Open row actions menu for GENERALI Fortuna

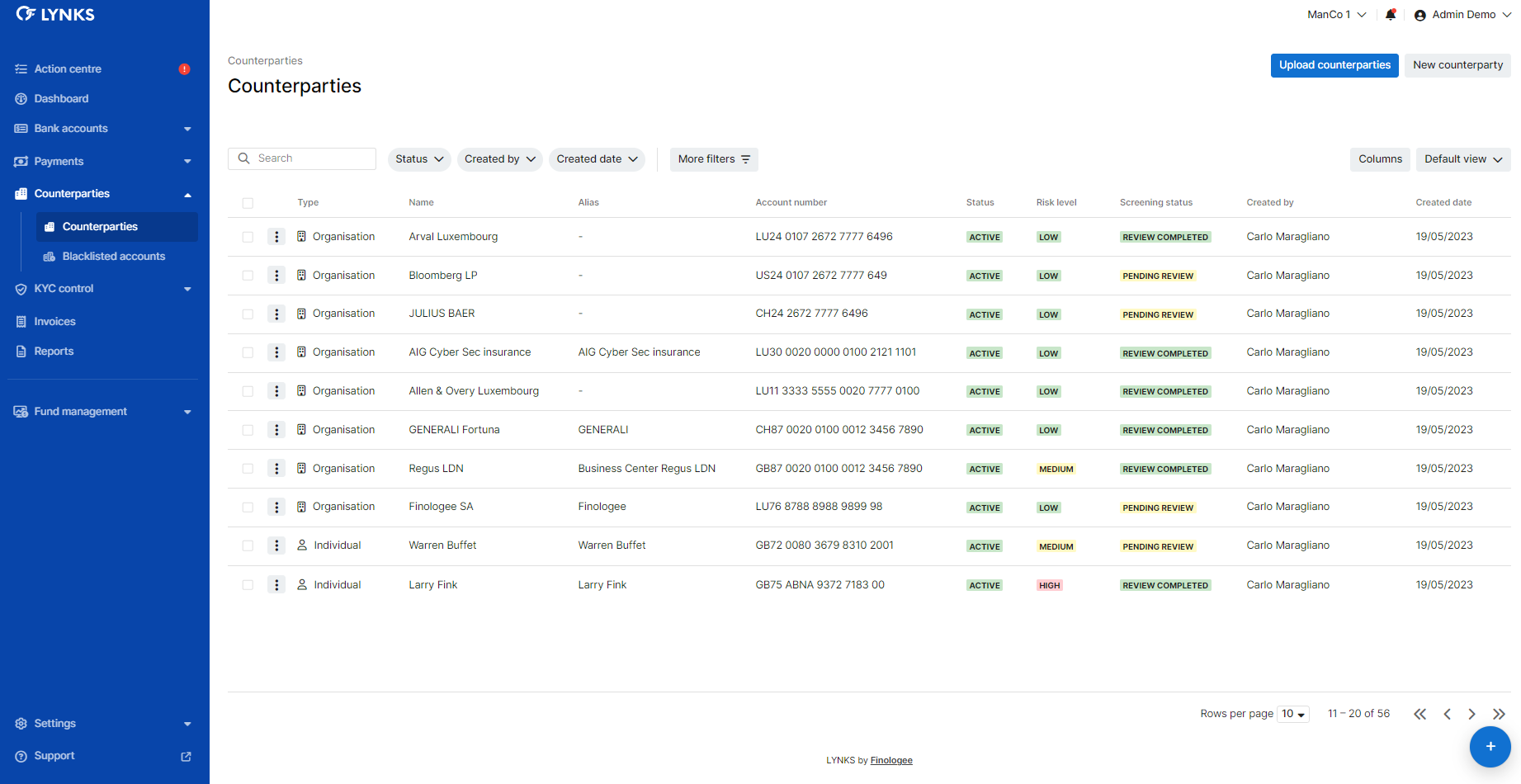[x=276, y=430]
